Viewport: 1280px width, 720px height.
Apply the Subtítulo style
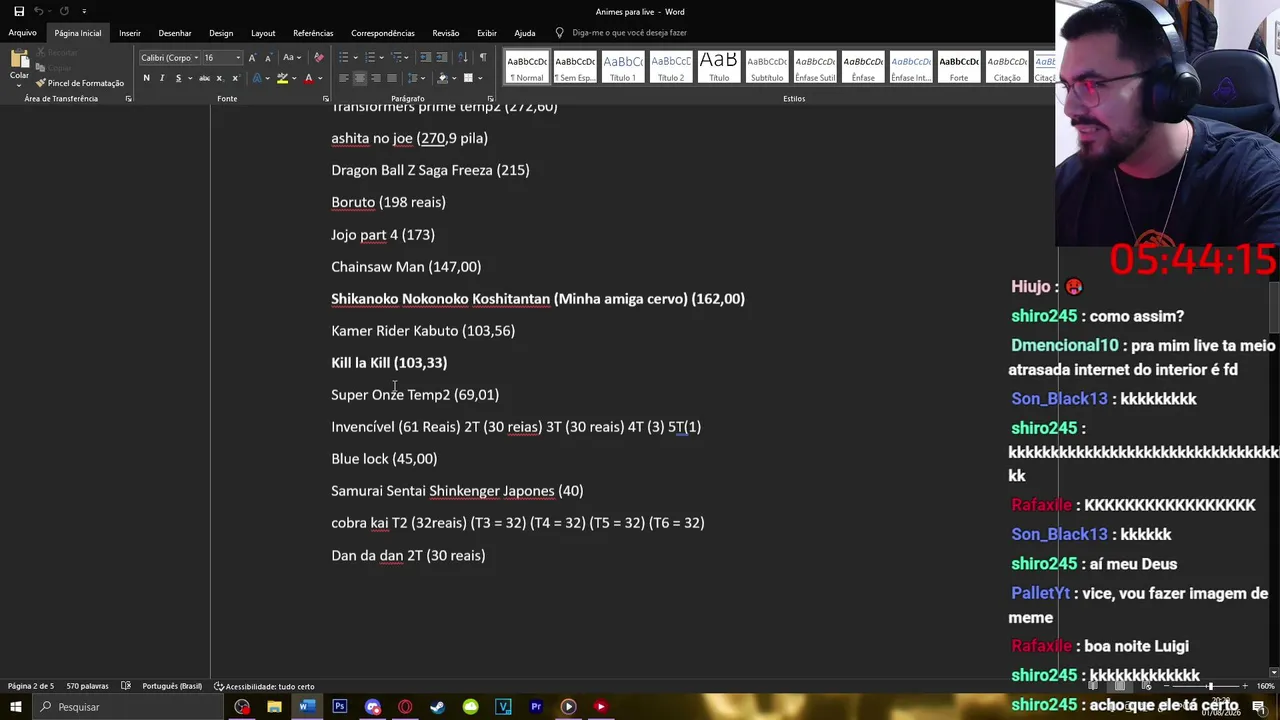point(767,67)
